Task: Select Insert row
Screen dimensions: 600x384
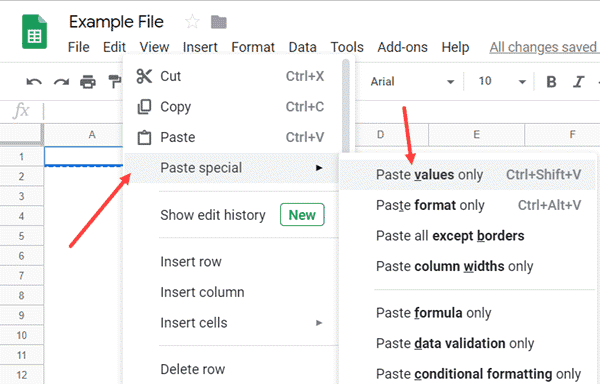Action: (x=231, y=262)
